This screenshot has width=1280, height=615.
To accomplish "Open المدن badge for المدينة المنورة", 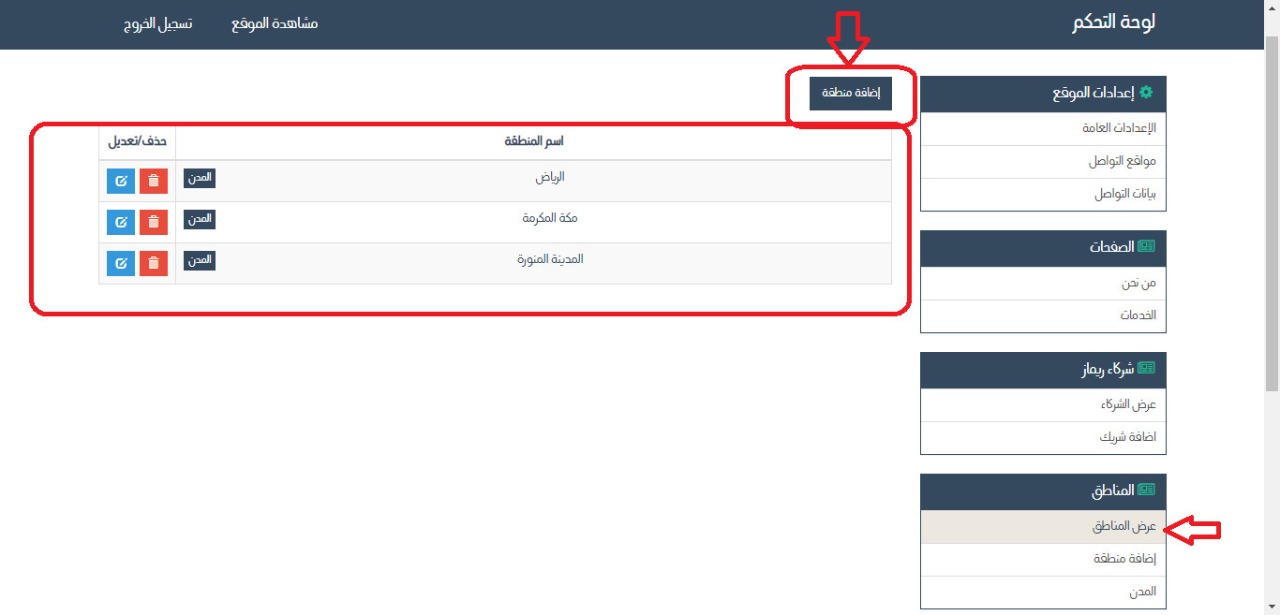I will (200, 260).
